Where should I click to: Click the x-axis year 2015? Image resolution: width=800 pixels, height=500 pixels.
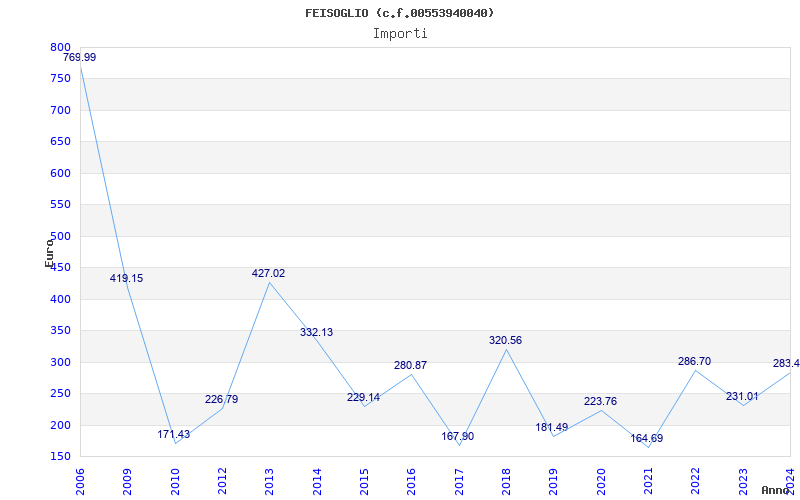(364, 482)
